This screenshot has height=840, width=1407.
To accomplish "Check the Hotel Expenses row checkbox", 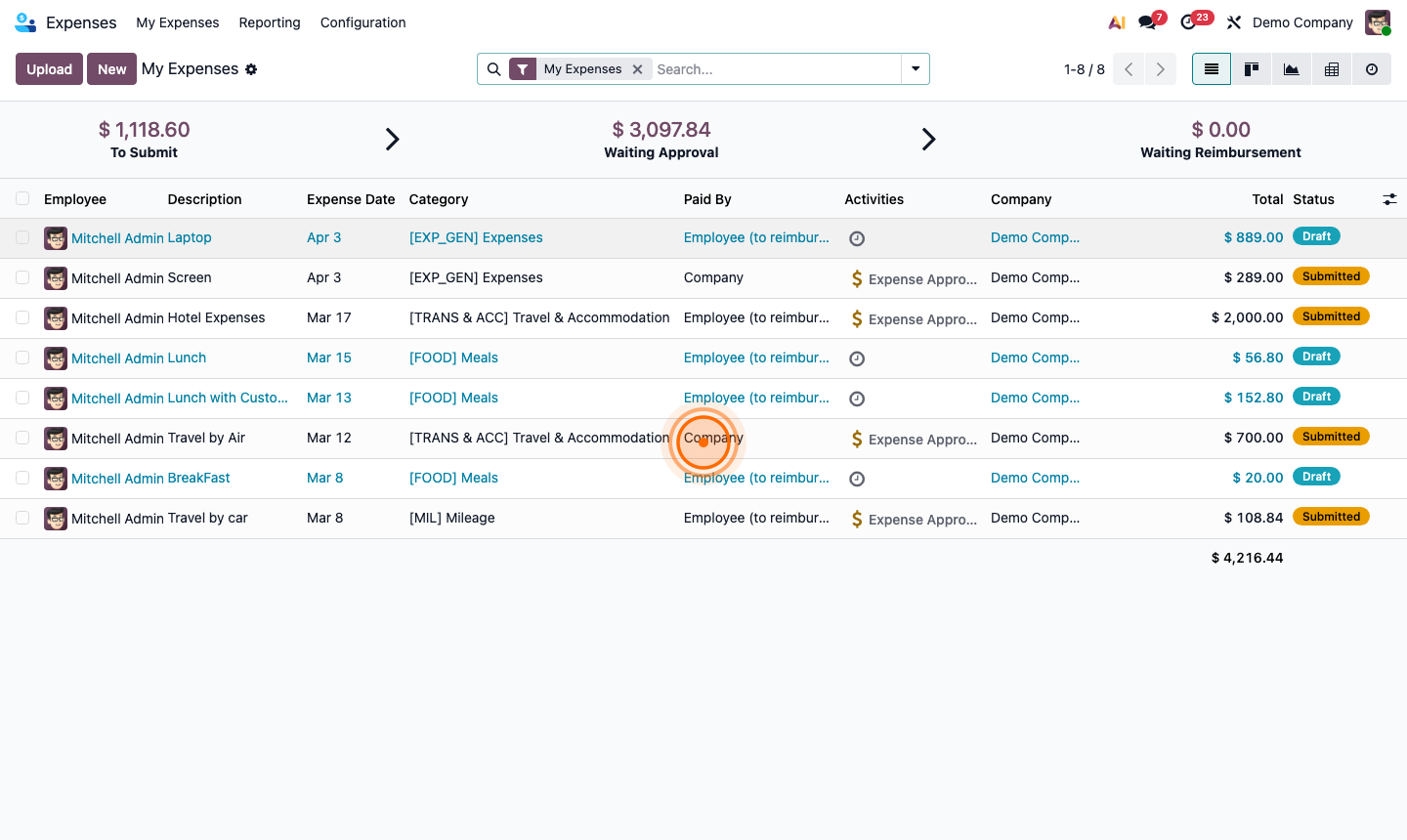I will pyautogui.click(x=22, y=317).
